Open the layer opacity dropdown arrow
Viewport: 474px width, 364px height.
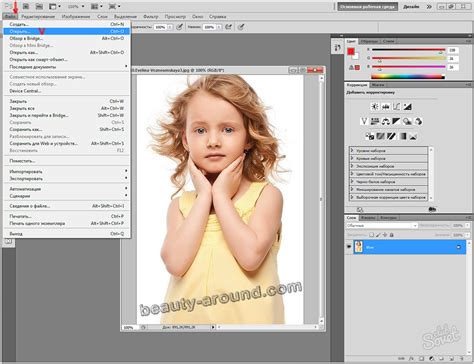[x=467, y=226]
